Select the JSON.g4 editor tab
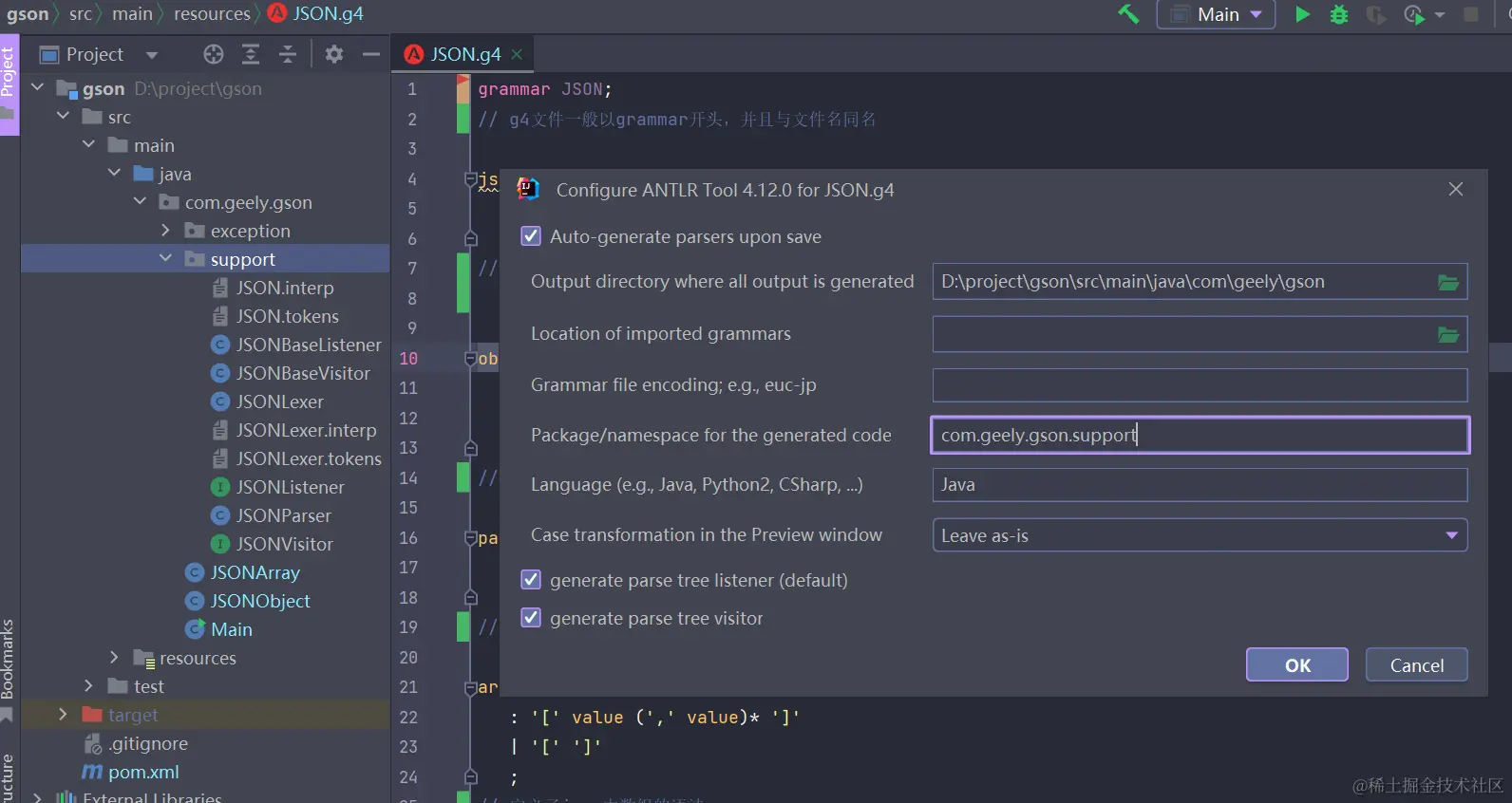 [464, 54]
